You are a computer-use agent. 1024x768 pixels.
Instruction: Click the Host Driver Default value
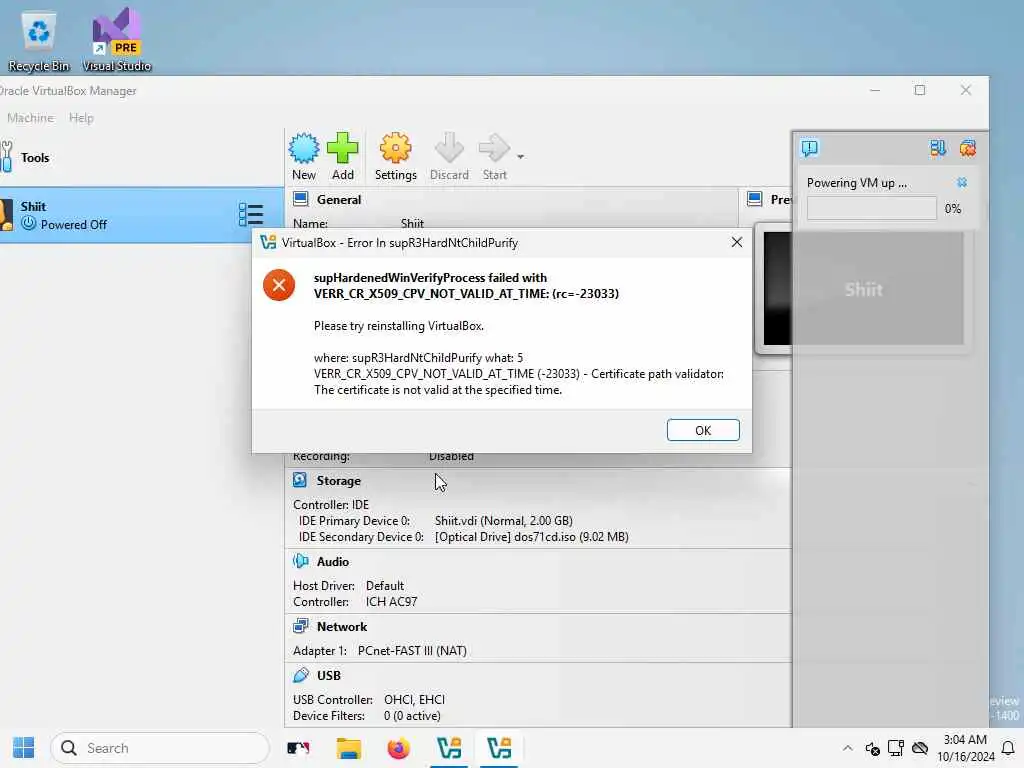(x=385, y=586)
